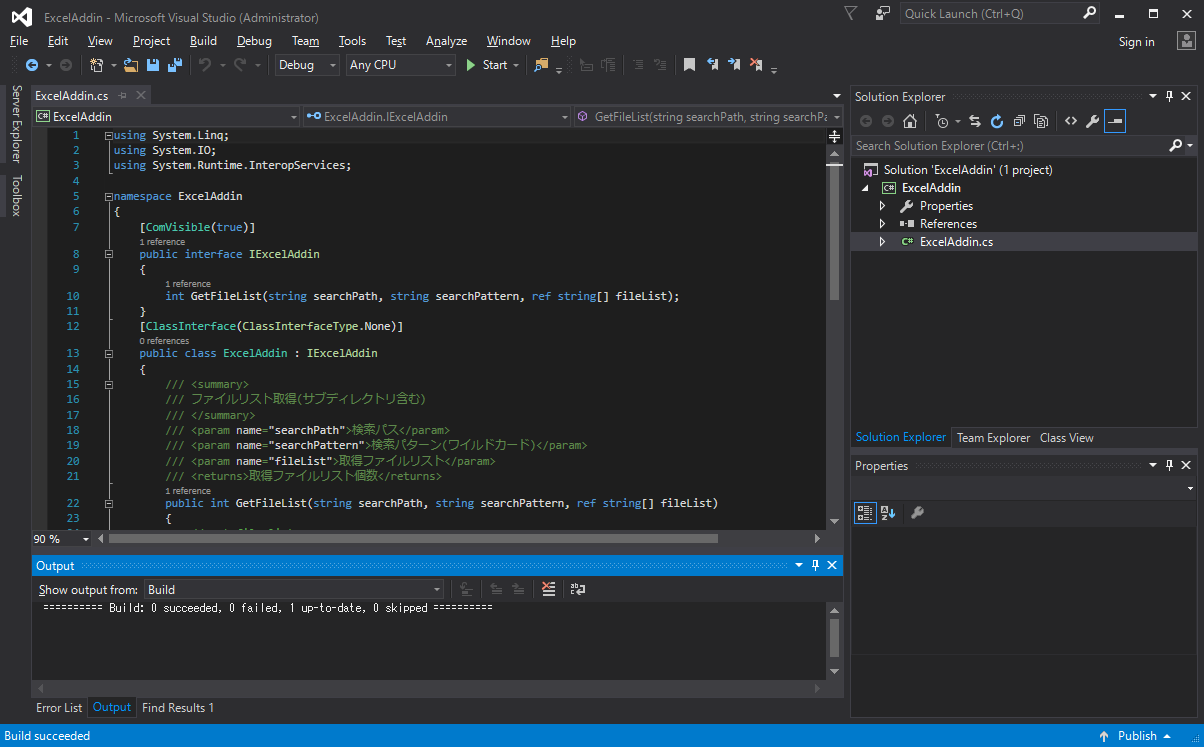Expand the References node
The width and height of the screenshot is (1204, 747).
882,224
